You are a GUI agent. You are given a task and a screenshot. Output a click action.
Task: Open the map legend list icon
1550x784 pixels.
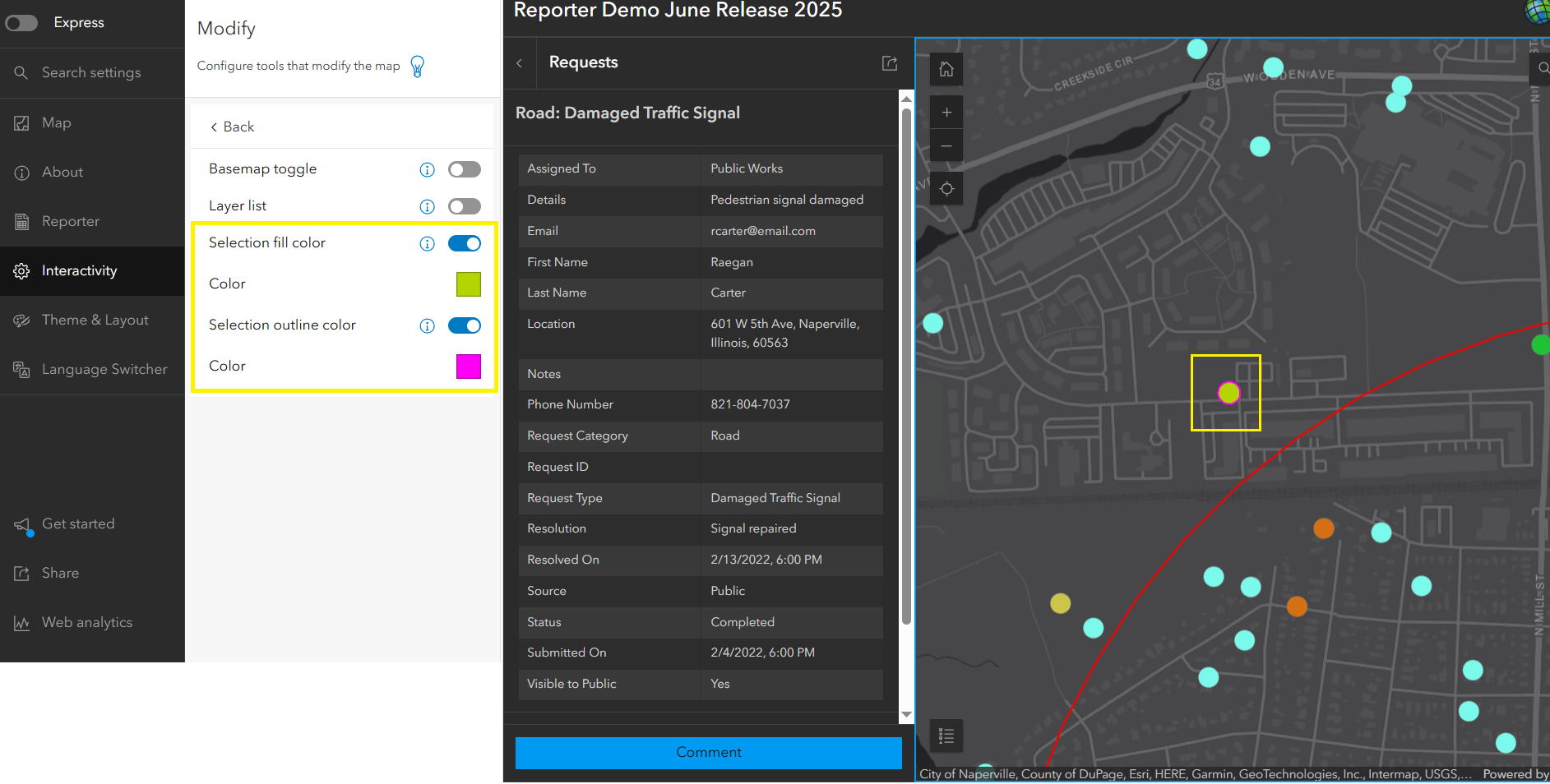pos(946,736)
